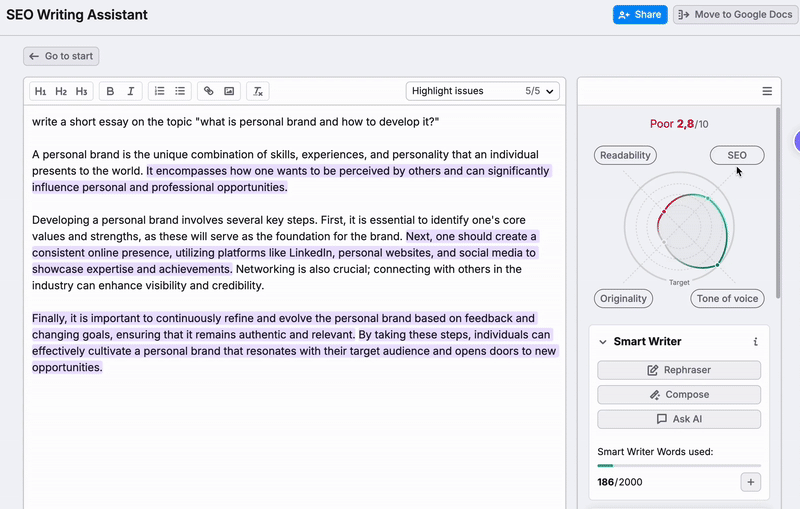
Task: Open the Highlight issues dropdown
Action: pos(482,91)
